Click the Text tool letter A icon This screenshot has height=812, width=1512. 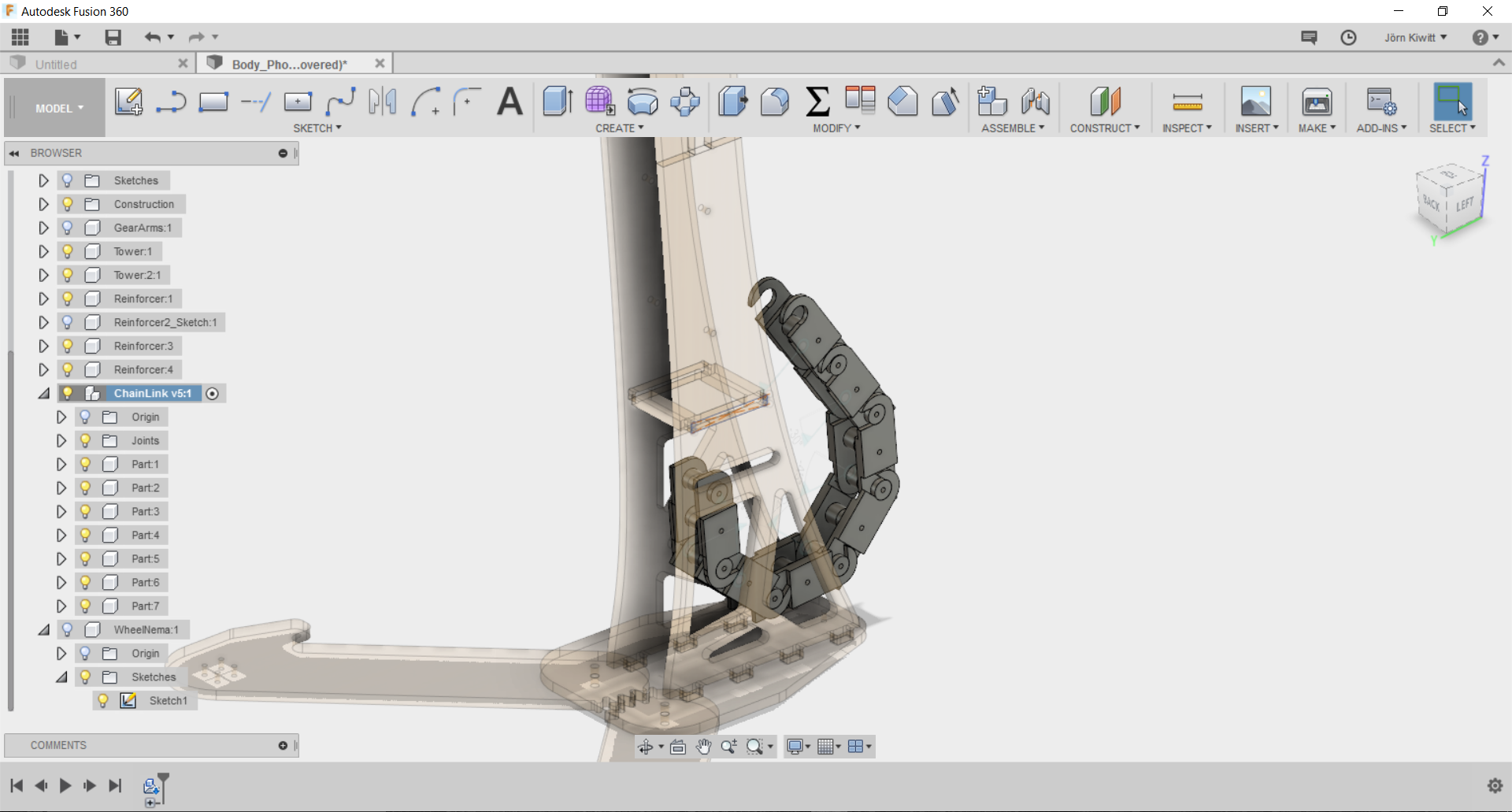coord(510,102)
